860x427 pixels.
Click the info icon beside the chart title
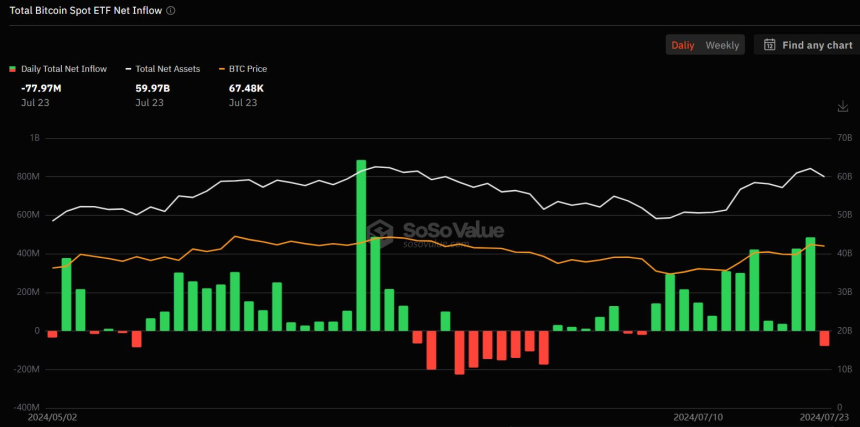tap(171, 10)
